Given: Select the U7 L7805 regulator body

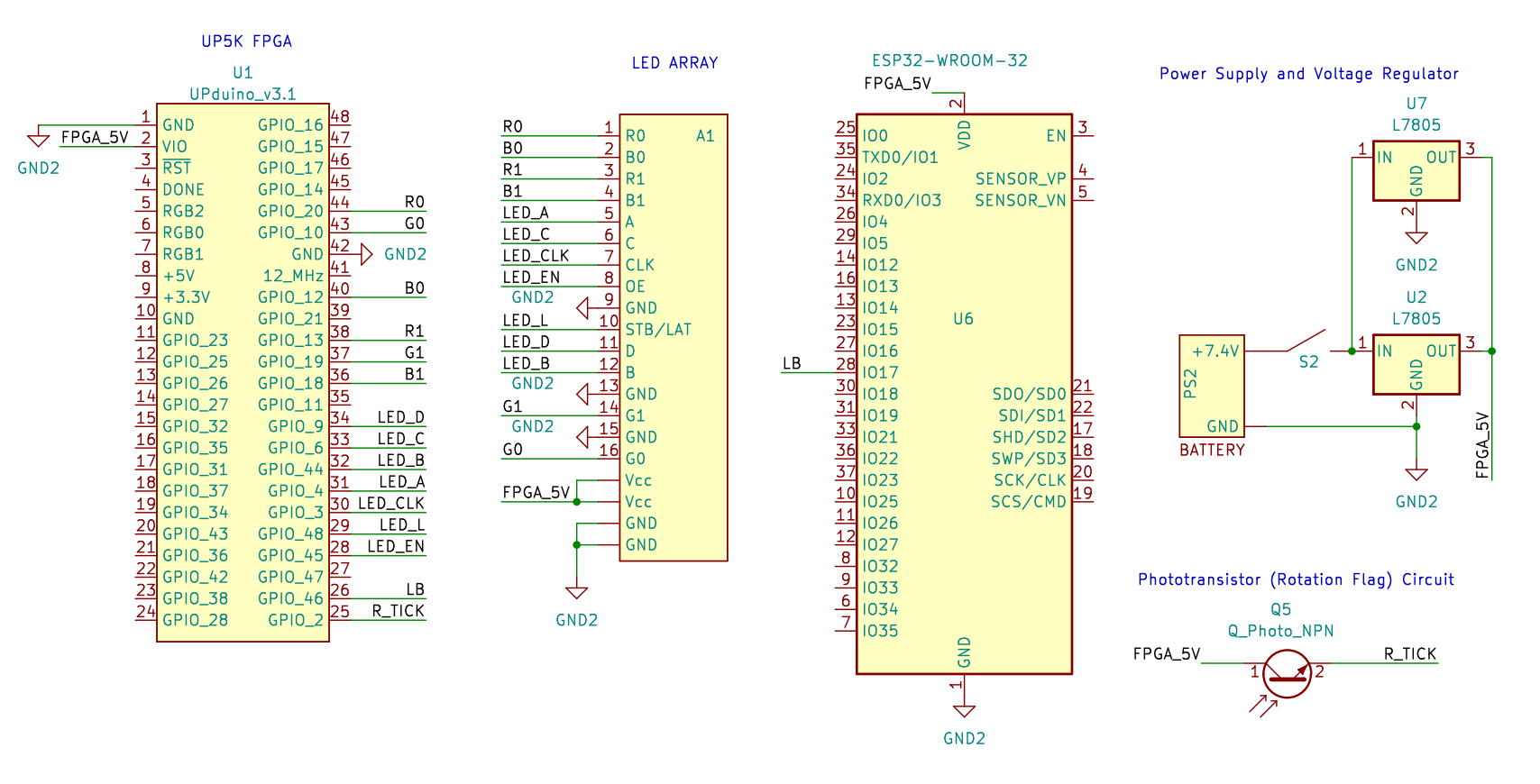Looking at the screenshot, I should 1416,170.
